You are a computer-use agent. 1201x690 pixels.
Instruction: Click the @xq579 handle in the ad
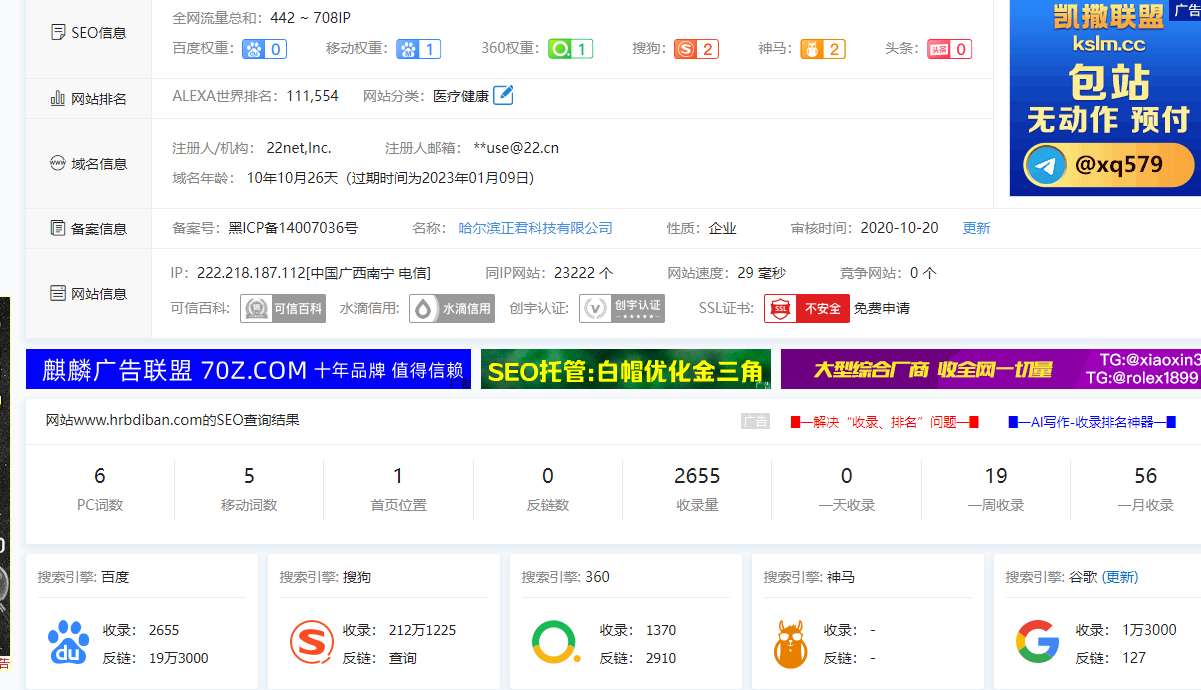coord(1119,165)
